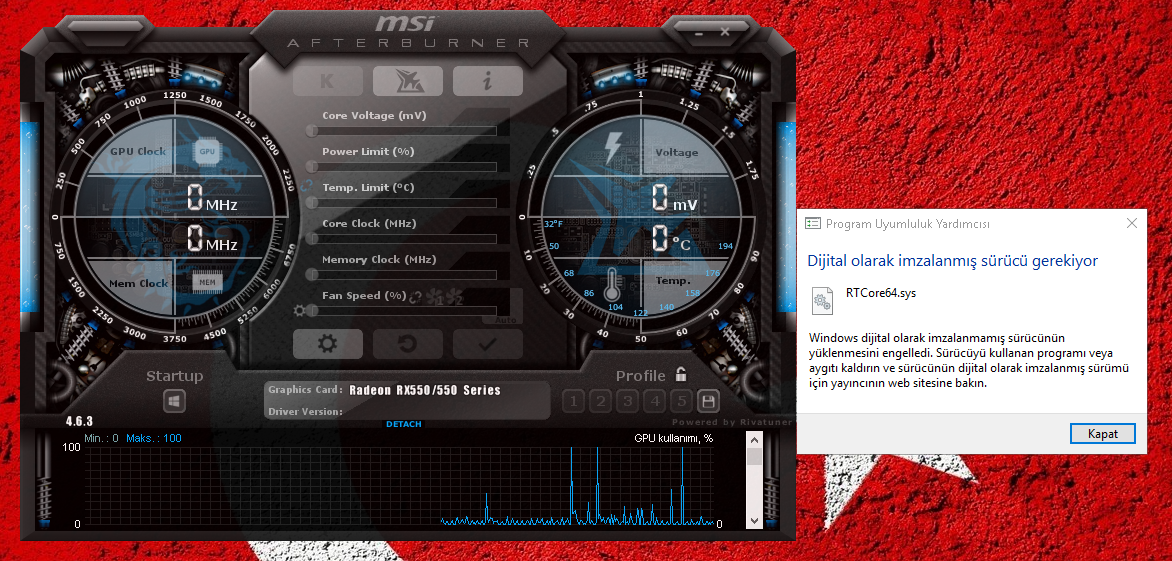Viewport: 1172px width, 561px height.
Task: Close the Afterburner window
Action: tap(725, 31)
